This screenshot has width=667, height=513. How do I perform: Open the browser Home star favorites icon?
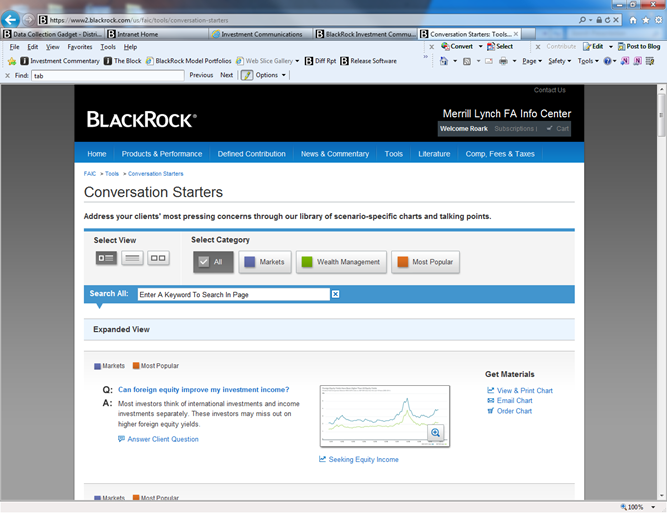pyautogui.click(x=646, y=20)
